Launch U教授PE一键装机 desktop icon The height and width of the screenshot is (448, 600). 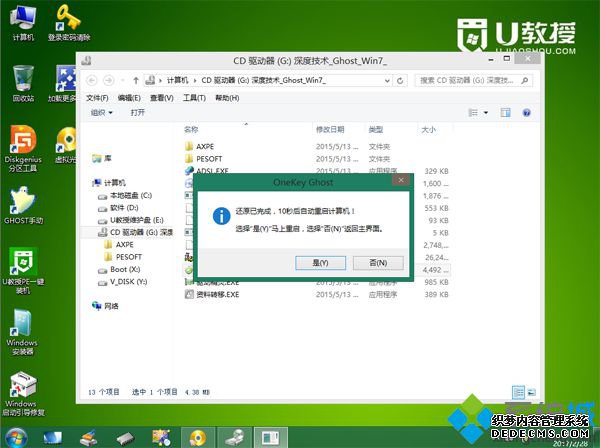tap(23, 271)
